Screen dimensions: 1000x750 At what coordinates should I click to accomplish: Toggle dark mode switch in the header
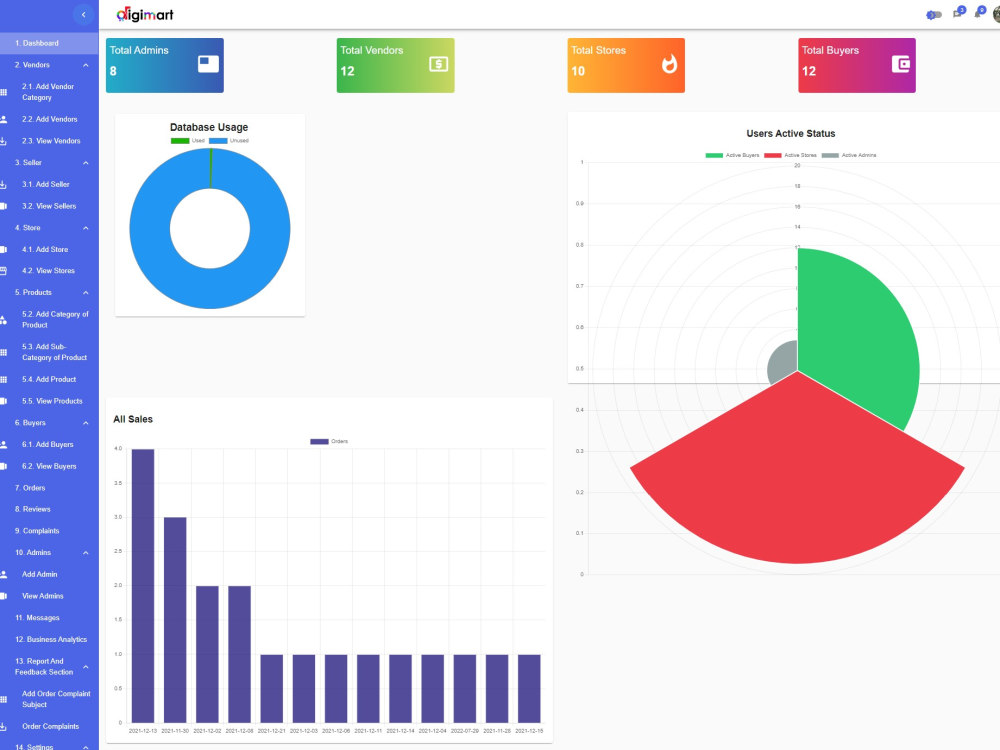click(x=934, y=15)
